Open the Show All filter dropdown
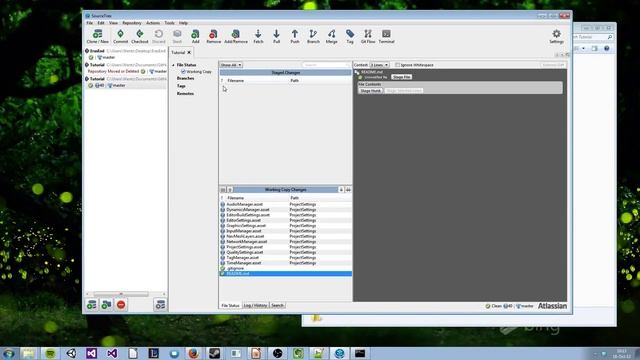This screenshot has width=640, height=360. (231, 65)
